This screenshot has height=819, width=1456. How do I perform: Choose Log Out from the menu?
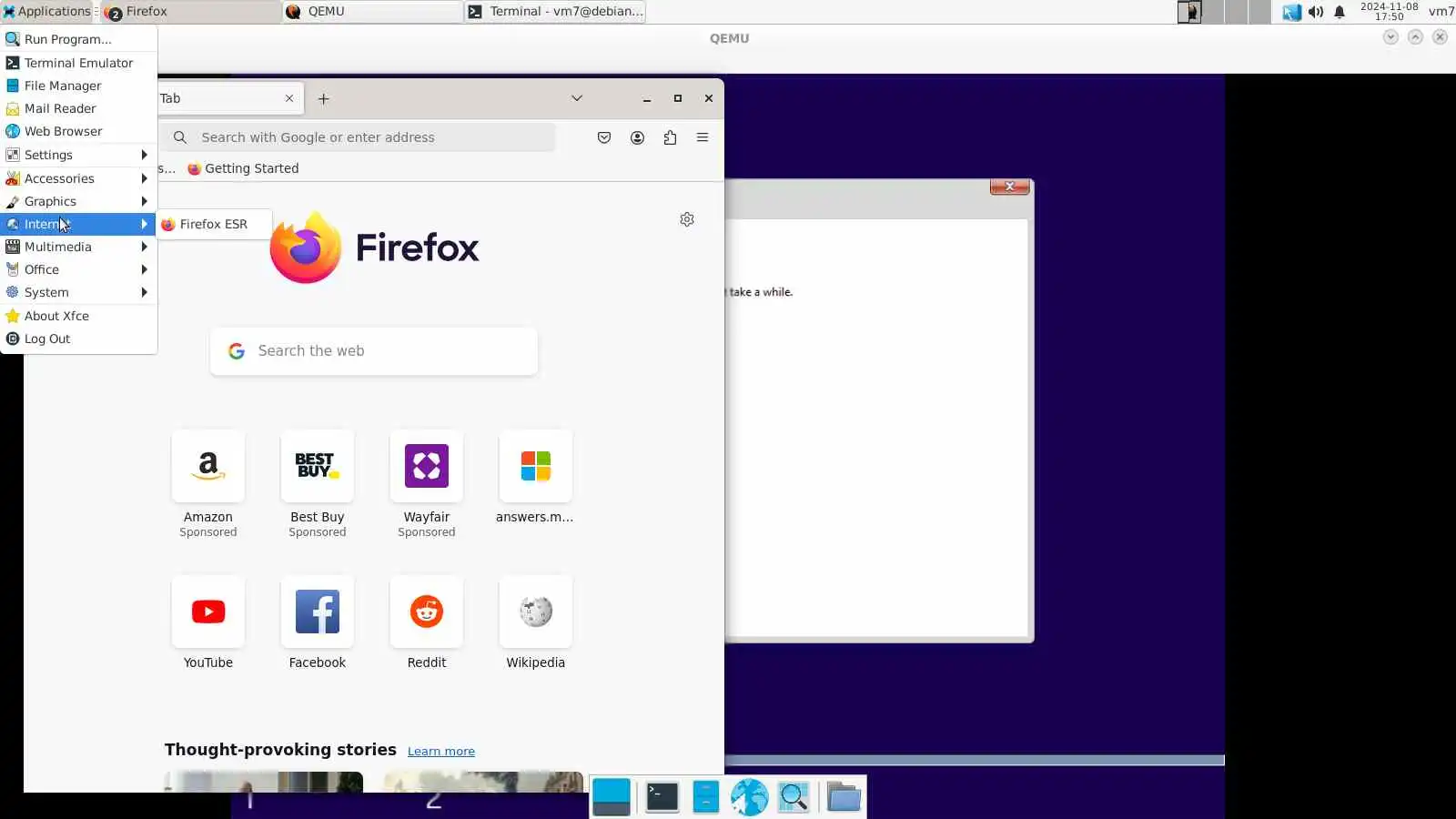point(78,339)
